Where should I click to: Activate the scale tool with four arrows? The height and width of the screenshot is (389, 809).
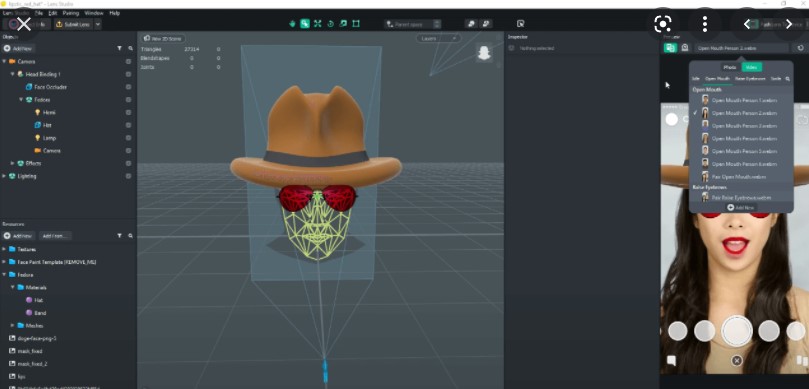click(x=318, y=24)
